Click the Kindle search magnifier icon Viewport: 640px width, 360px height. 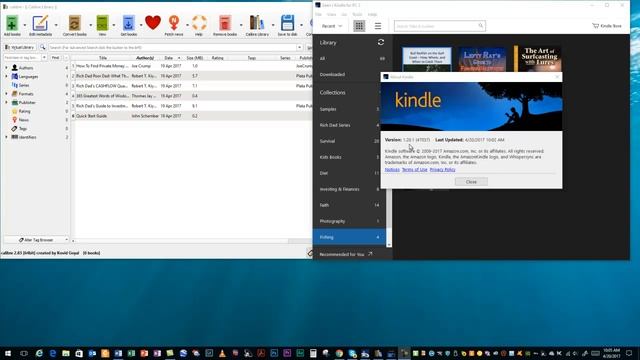[480, 26]
